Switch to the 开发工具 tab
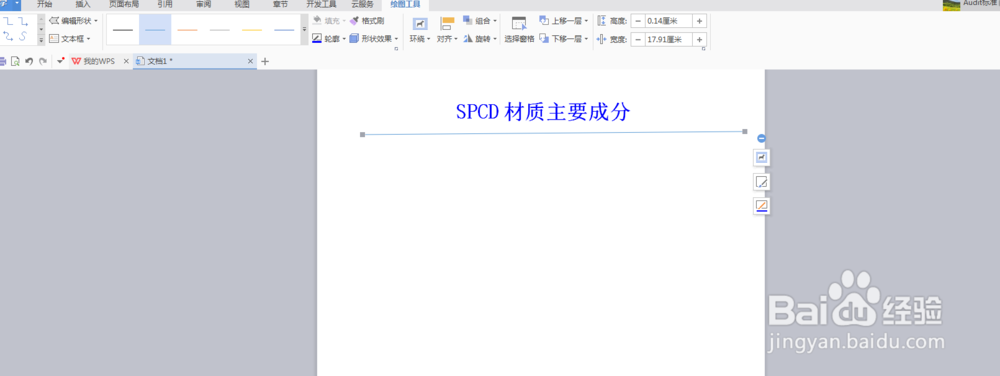Screen dimensions: 1000x376 point(321,4)
